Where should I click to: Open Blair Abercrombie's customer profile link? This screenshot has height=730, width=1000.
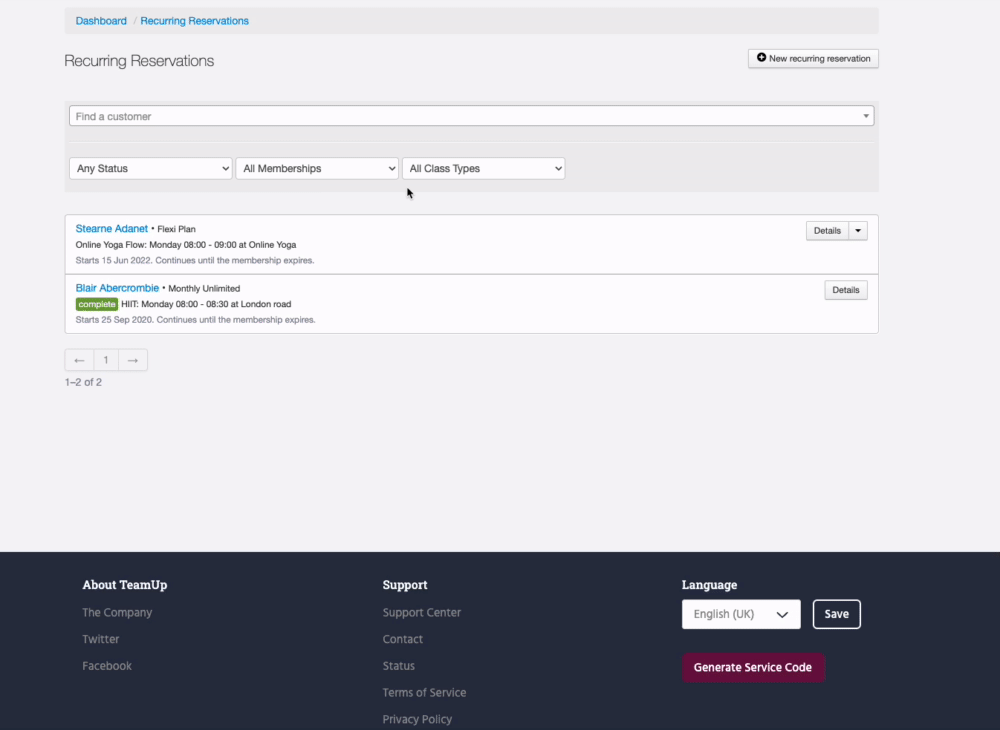click(117, 288)
